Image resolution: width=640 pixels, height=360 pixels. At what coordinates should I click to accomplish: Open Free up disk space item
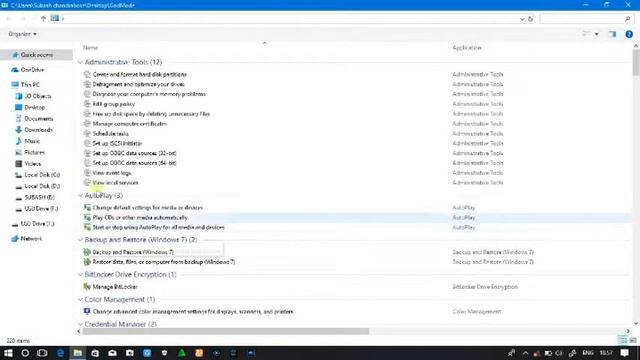click(151, 114)
